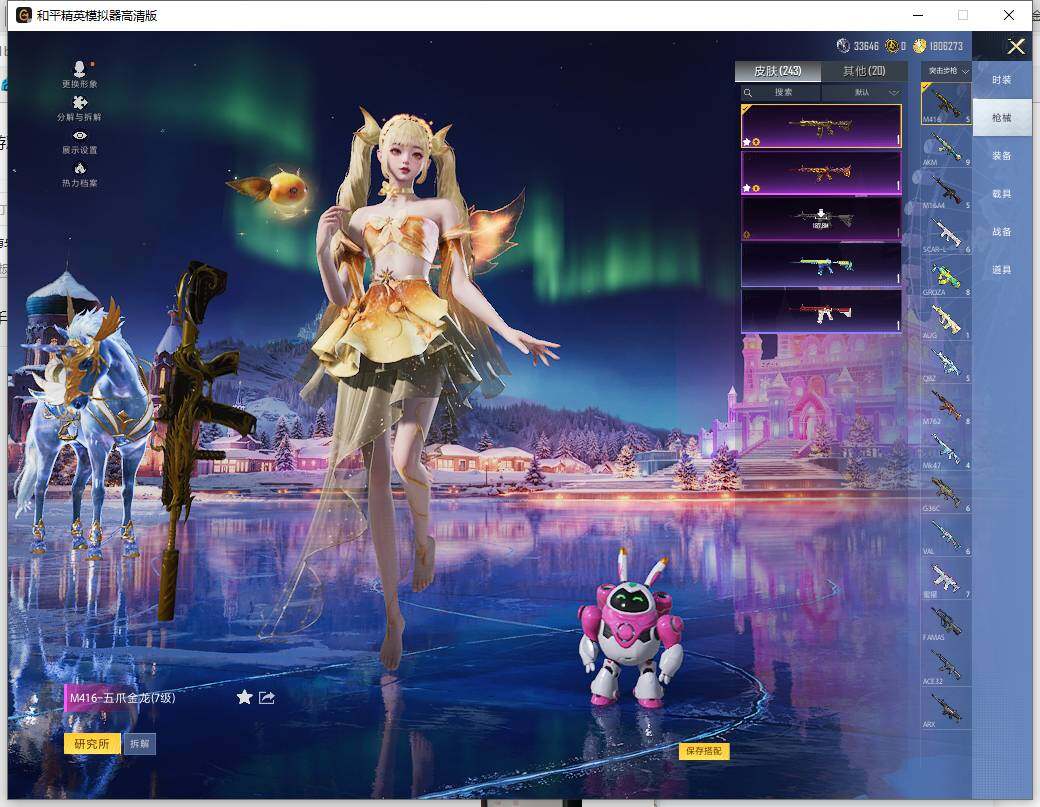Screen dimensions: 1040x807
Task: Select ARX in weapon list
Action: (x=946, y=708)
